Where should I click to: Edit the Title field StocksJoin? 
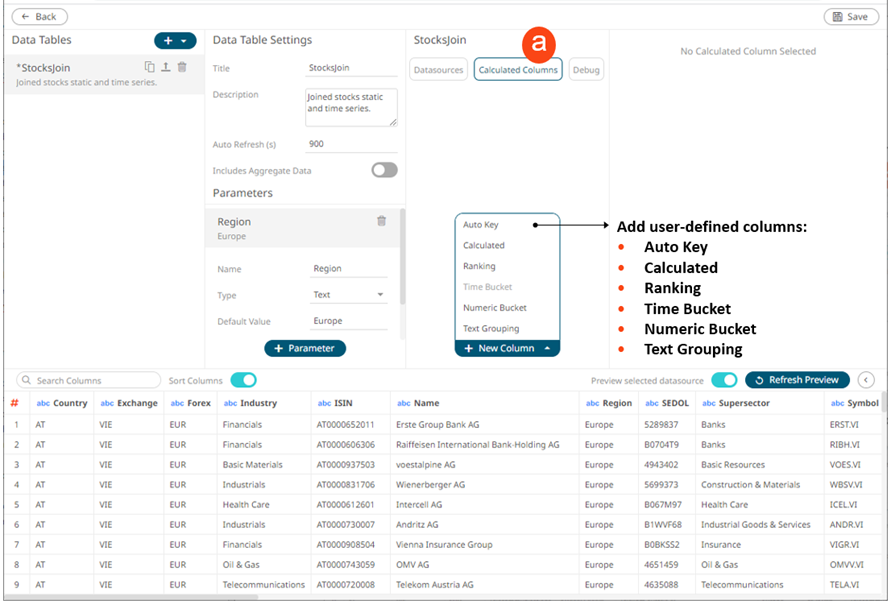pyautogui.click(x=351, y=68)
